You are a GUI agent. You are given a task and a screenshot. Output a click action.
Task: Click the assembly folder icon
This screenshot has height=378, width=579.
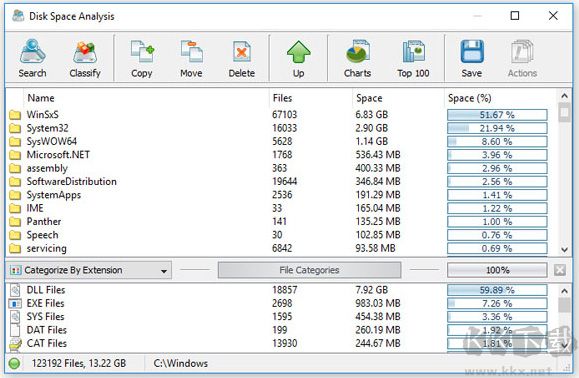click(15, 168)
